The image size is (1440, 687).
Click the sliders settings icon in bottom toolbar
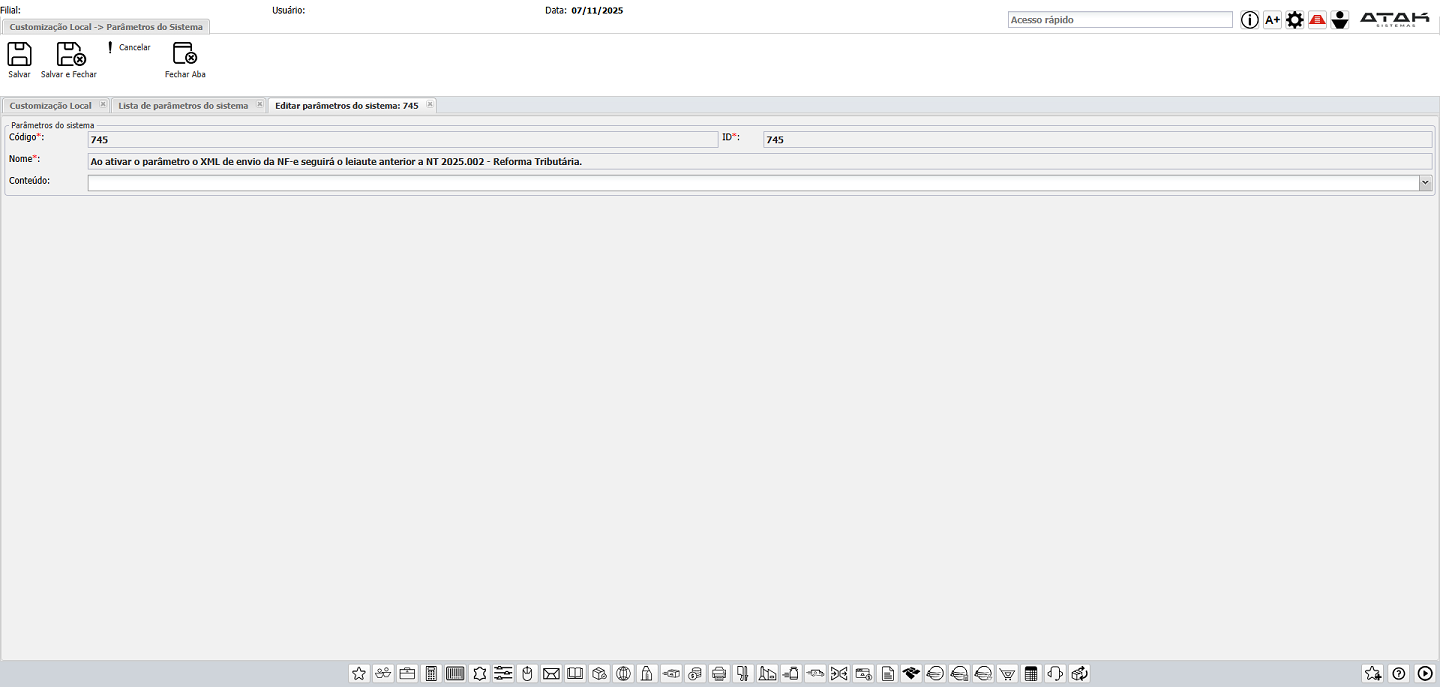503,674
